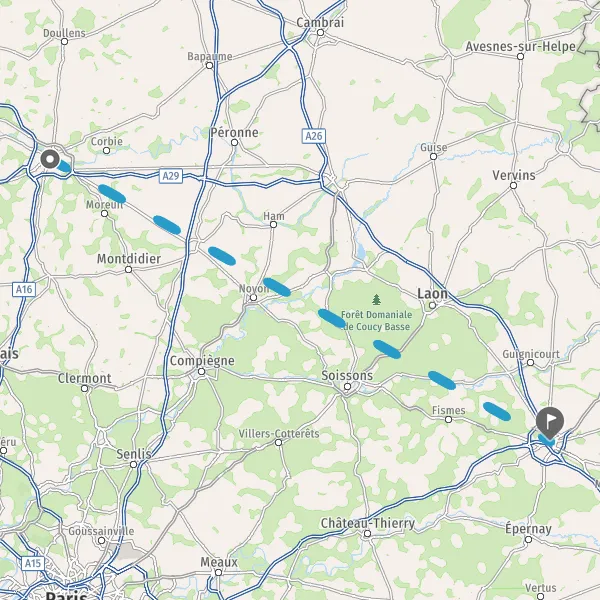Screen dimensions: 600x600
Task: Select the Montdidier town label
Action: (129, 259)
